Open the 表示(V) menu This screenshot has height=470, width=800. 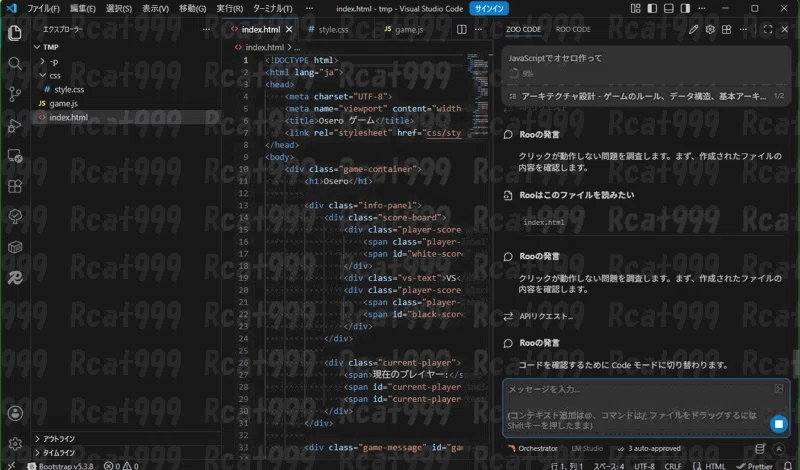(155, 8)
